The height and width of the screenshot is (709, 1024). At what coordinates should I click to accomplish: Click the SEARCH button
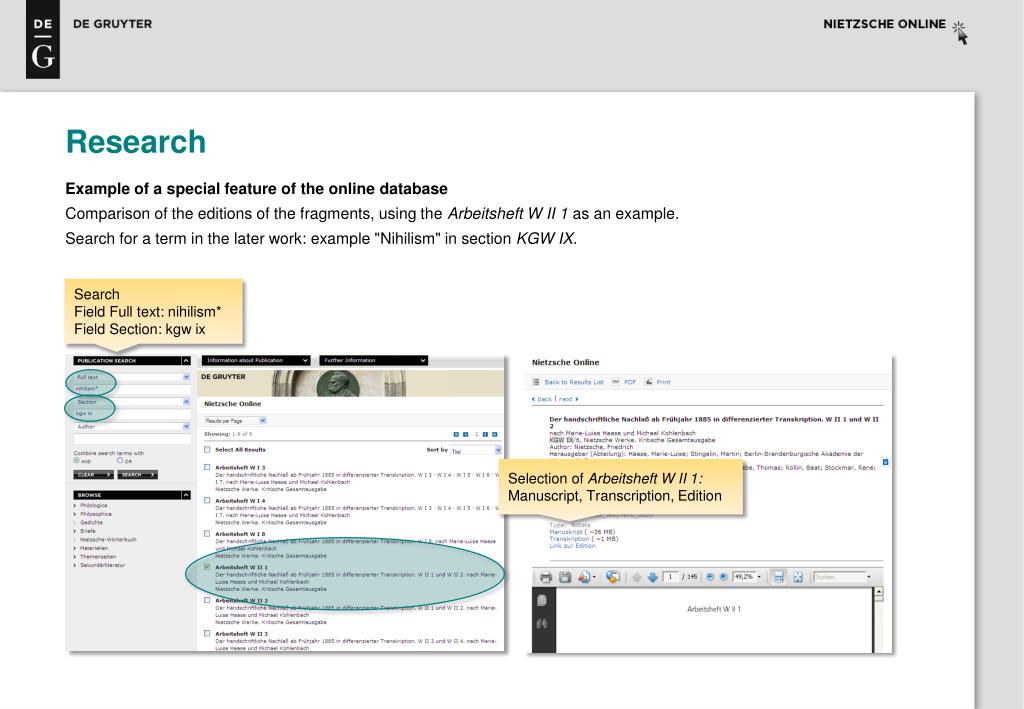click(x=137, y=475)
